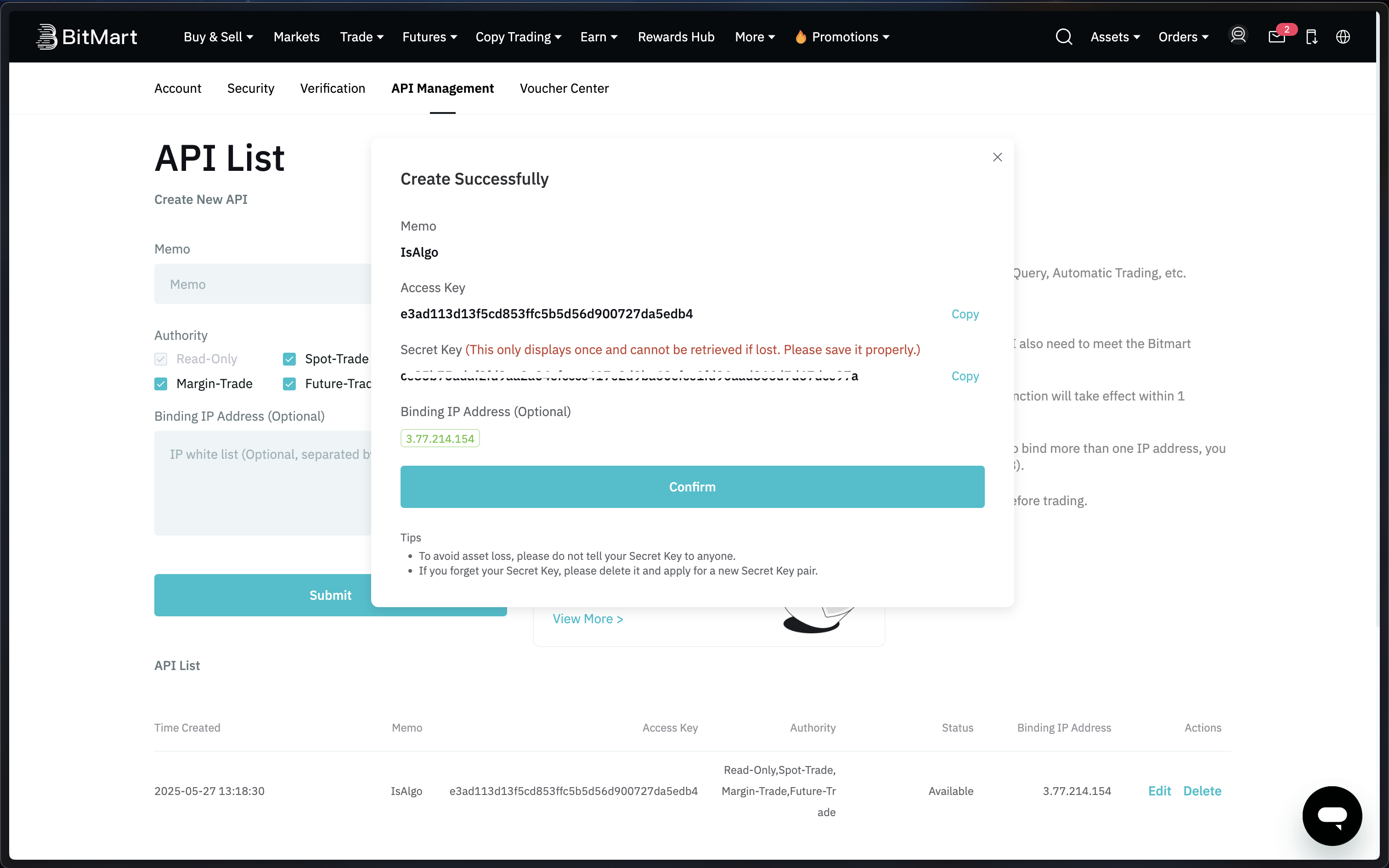
Task: Open the user profile avatar icon
Action: coord(1238,36)
